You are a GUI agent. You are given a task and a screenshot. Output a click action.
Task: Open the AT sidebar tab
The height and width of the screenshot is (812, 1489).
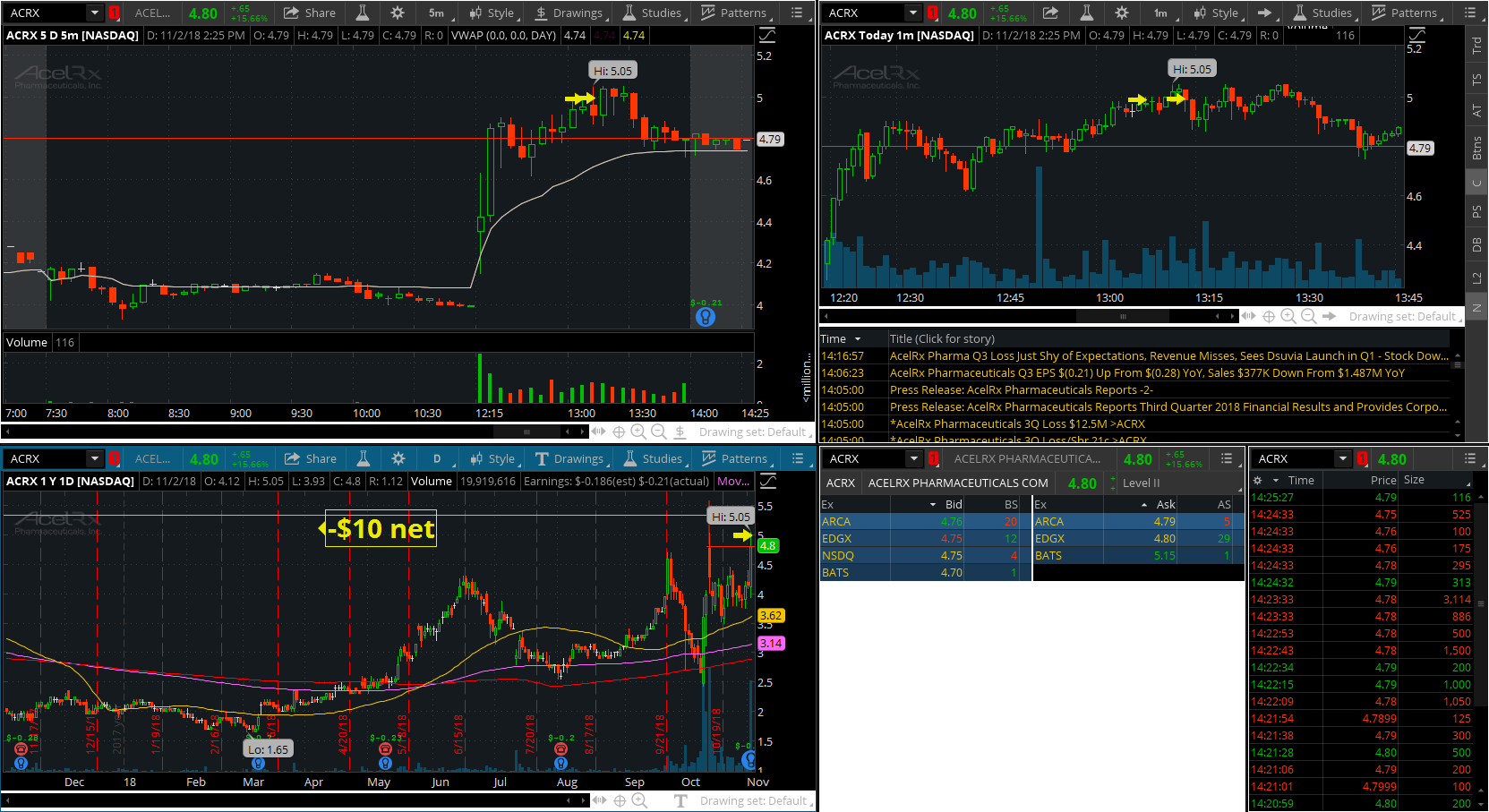click(1476, 111)
